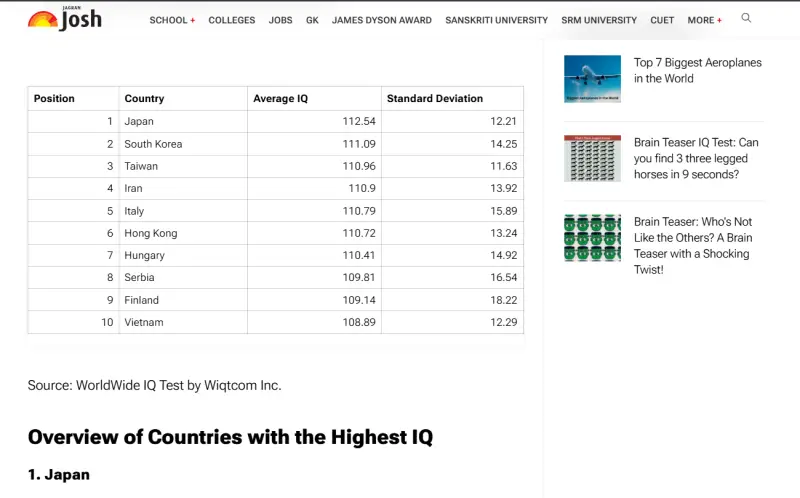800x498 pixels.
Task: Open the COLLEGES menu item
Action: pyautogui.click(x=231, y=20)
